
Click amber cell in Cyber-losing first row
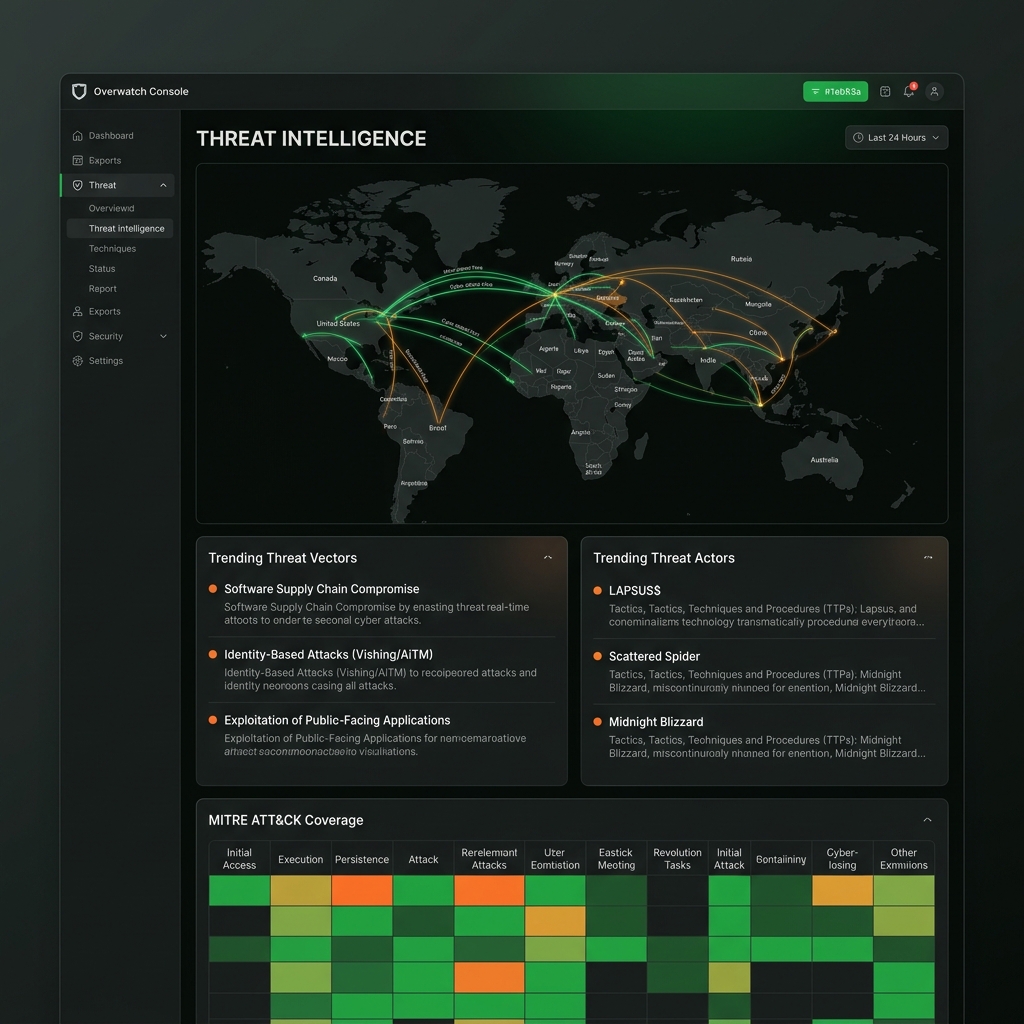(x=842, y=891)
